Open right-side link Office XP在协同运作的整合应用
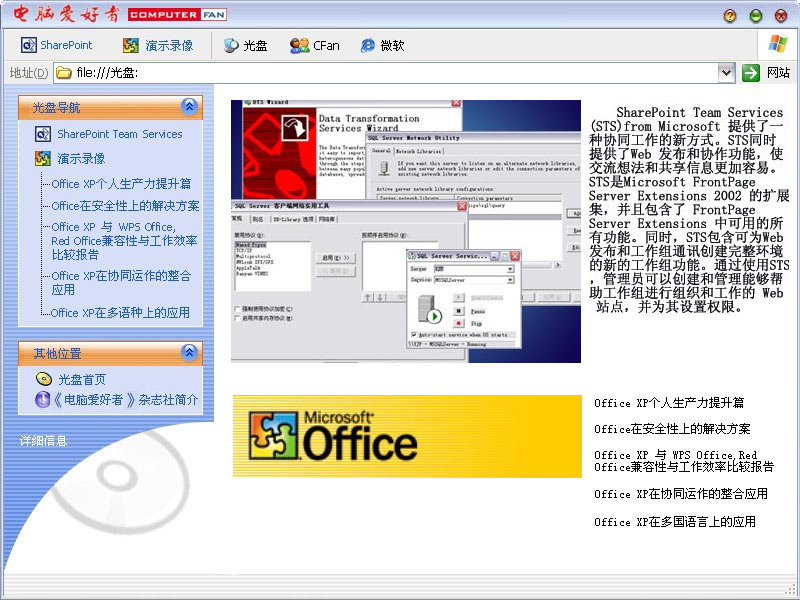Viewport: 800px width, 600px height. tap(681, 494)
